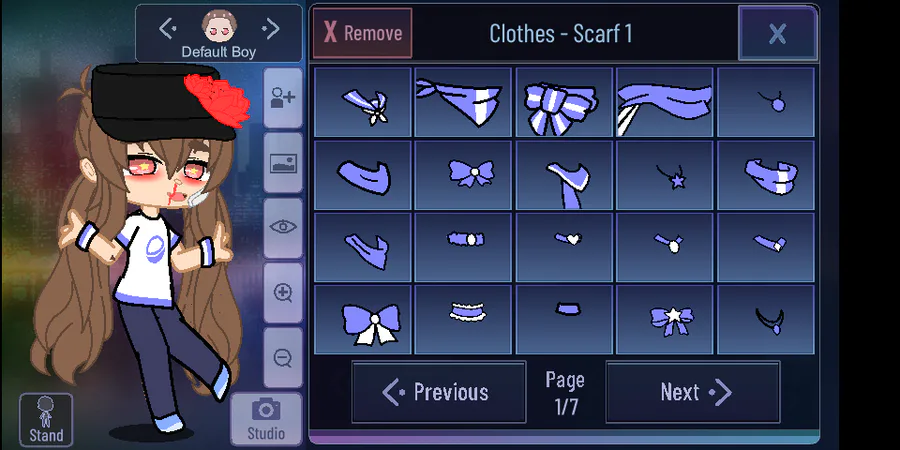900x450 pixels.
Task: Change the Stand pose button
Action: [x=46, y=420]
